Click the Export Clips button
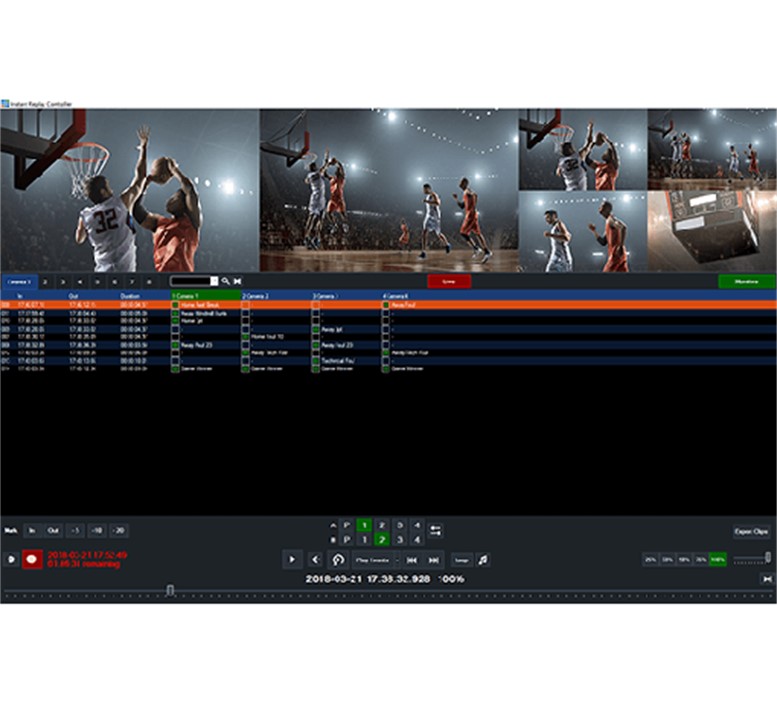Screen dimensions: 777x709 pyautogui.click(x=750, y=532)
